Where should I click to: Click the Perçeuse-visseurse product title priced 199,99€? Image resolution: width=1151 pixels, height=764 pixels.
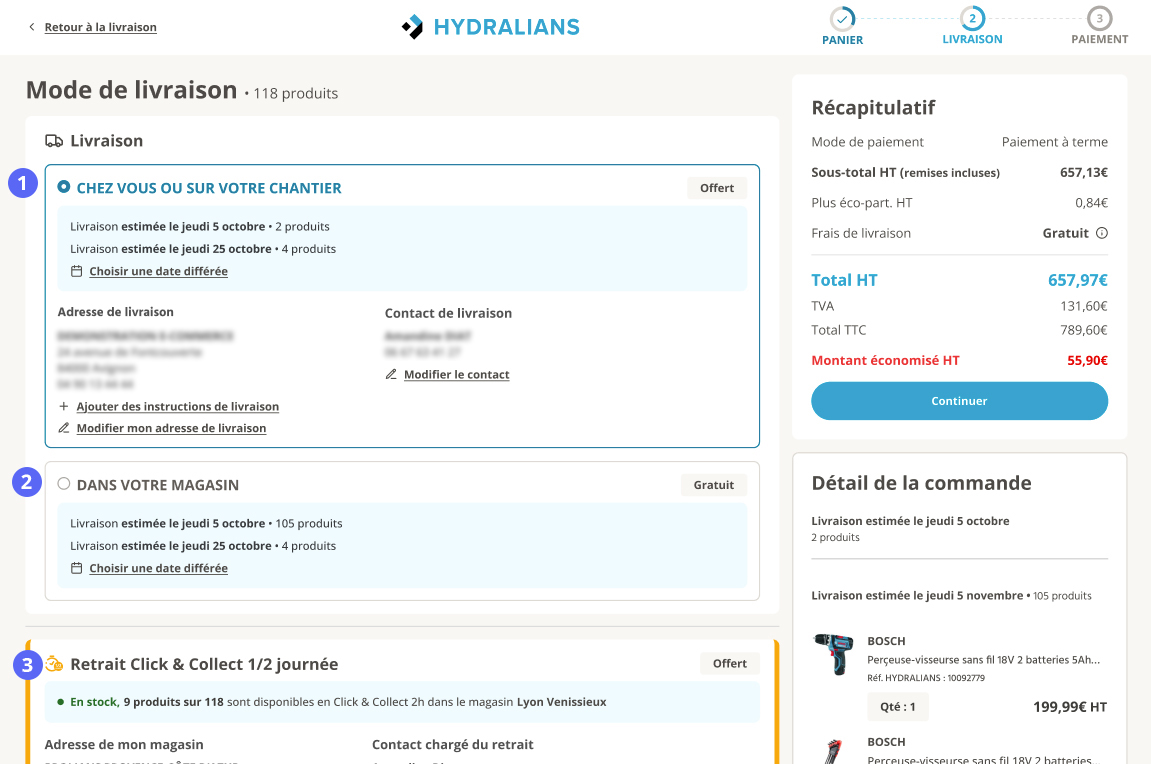point(984,660)
